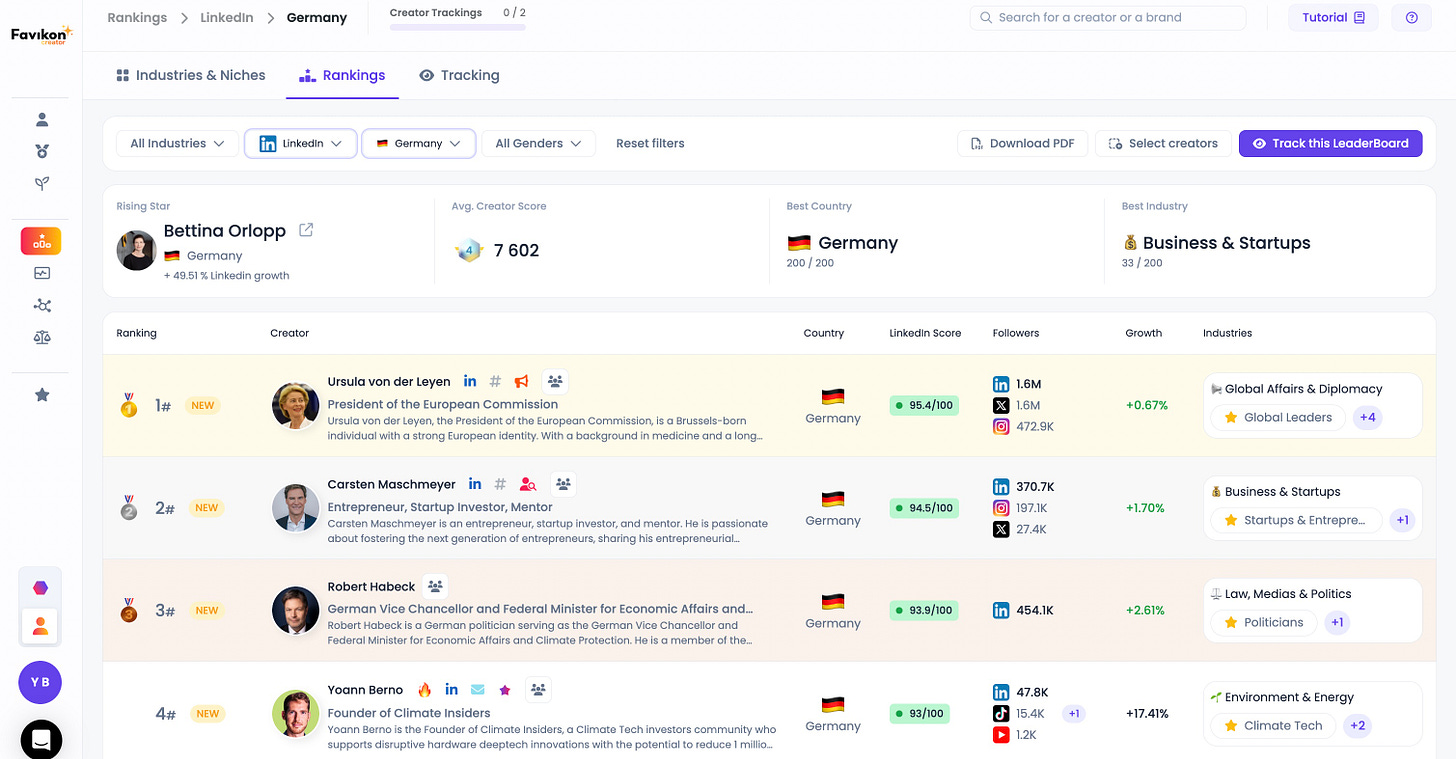Click Download PDF button

click(1022, 143)
